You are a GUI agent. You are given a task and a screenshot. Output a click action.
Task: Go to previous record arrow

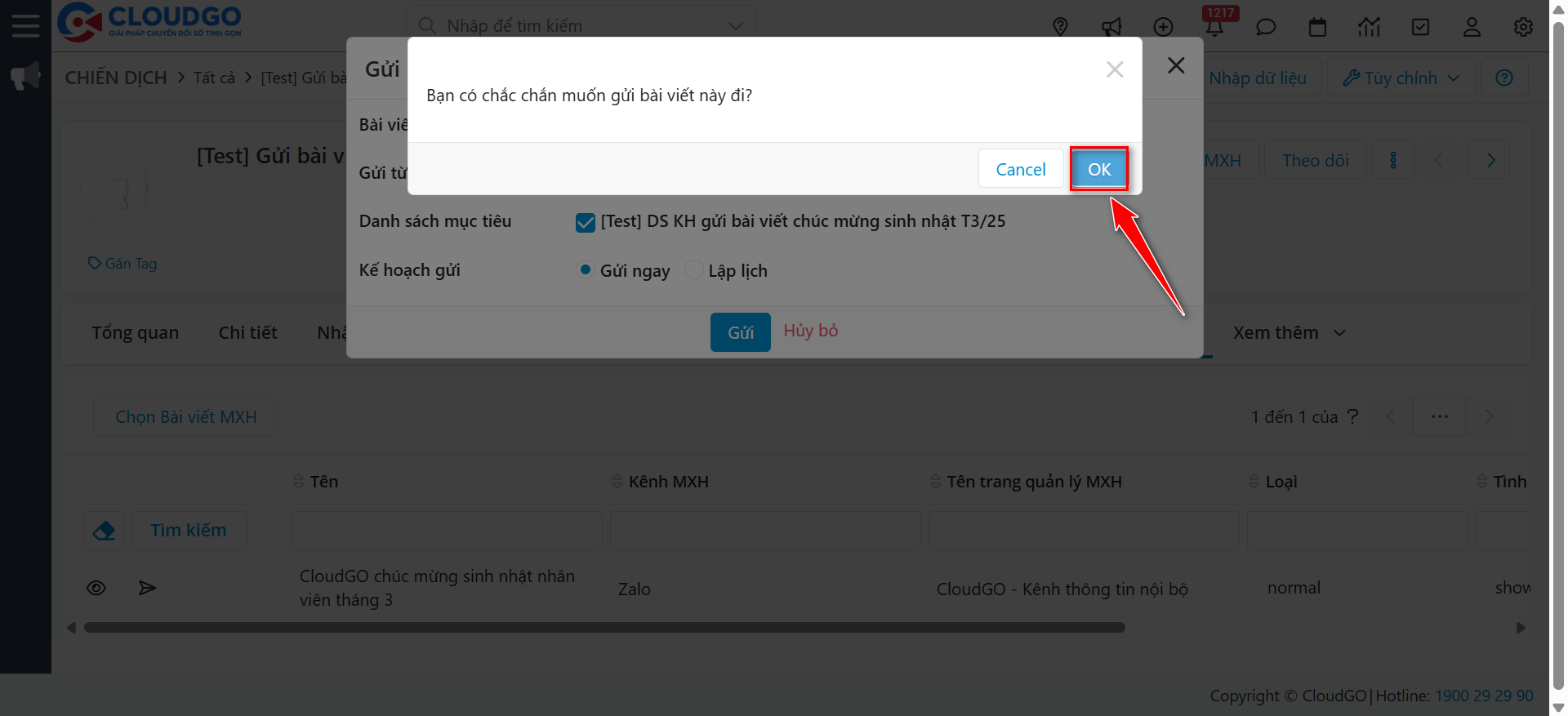(1438, 160)
